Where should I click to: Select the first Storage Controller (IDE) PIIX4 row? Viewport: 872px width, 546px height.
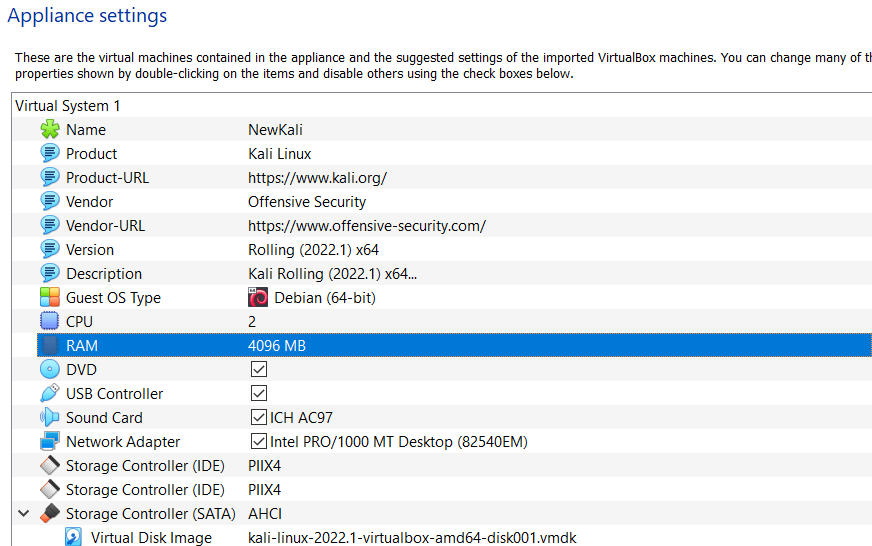tap(150, 466)
